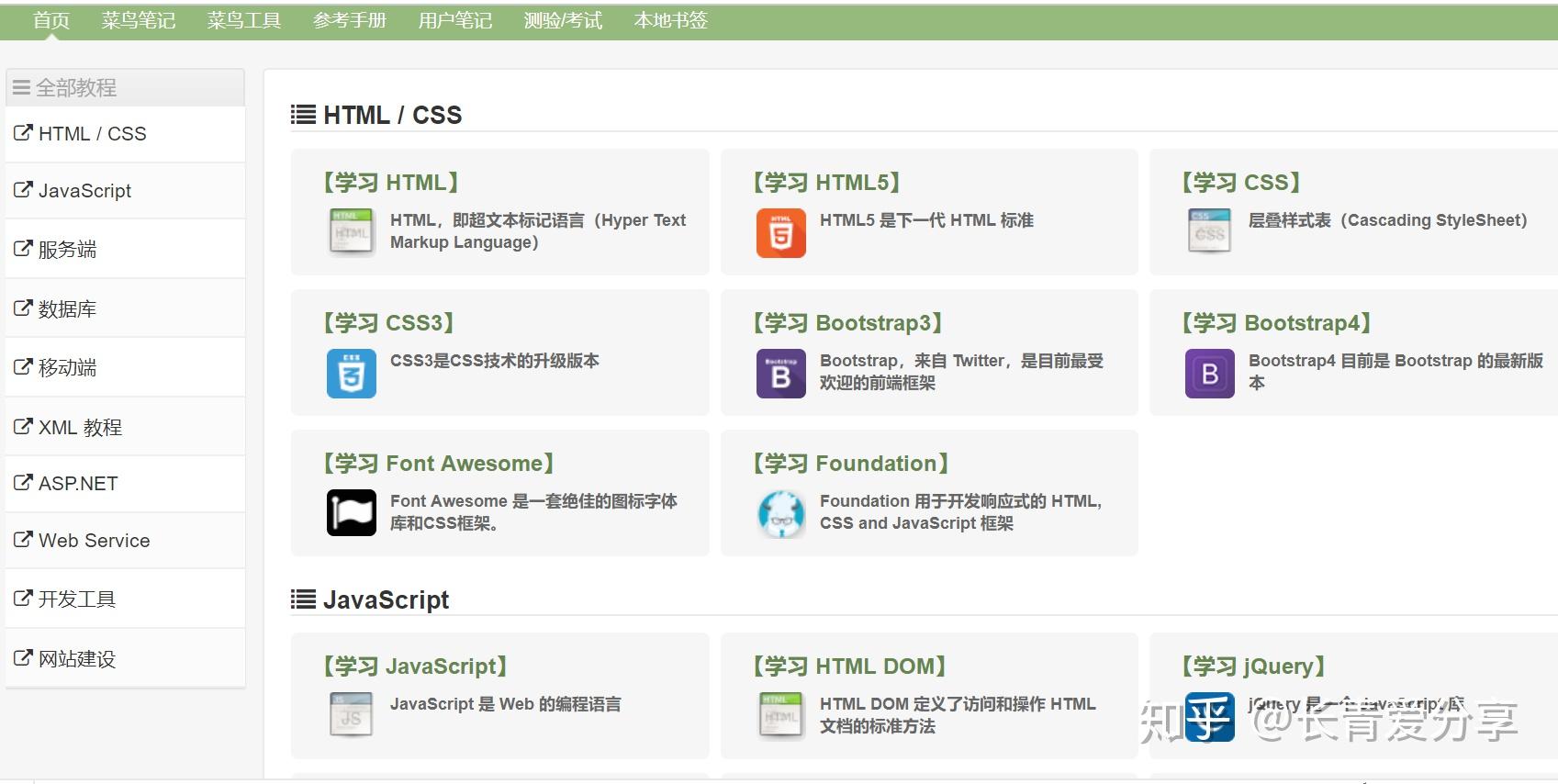
Task: Click the external-link icon beside 开发工具
Action: (x=23, y=598)
